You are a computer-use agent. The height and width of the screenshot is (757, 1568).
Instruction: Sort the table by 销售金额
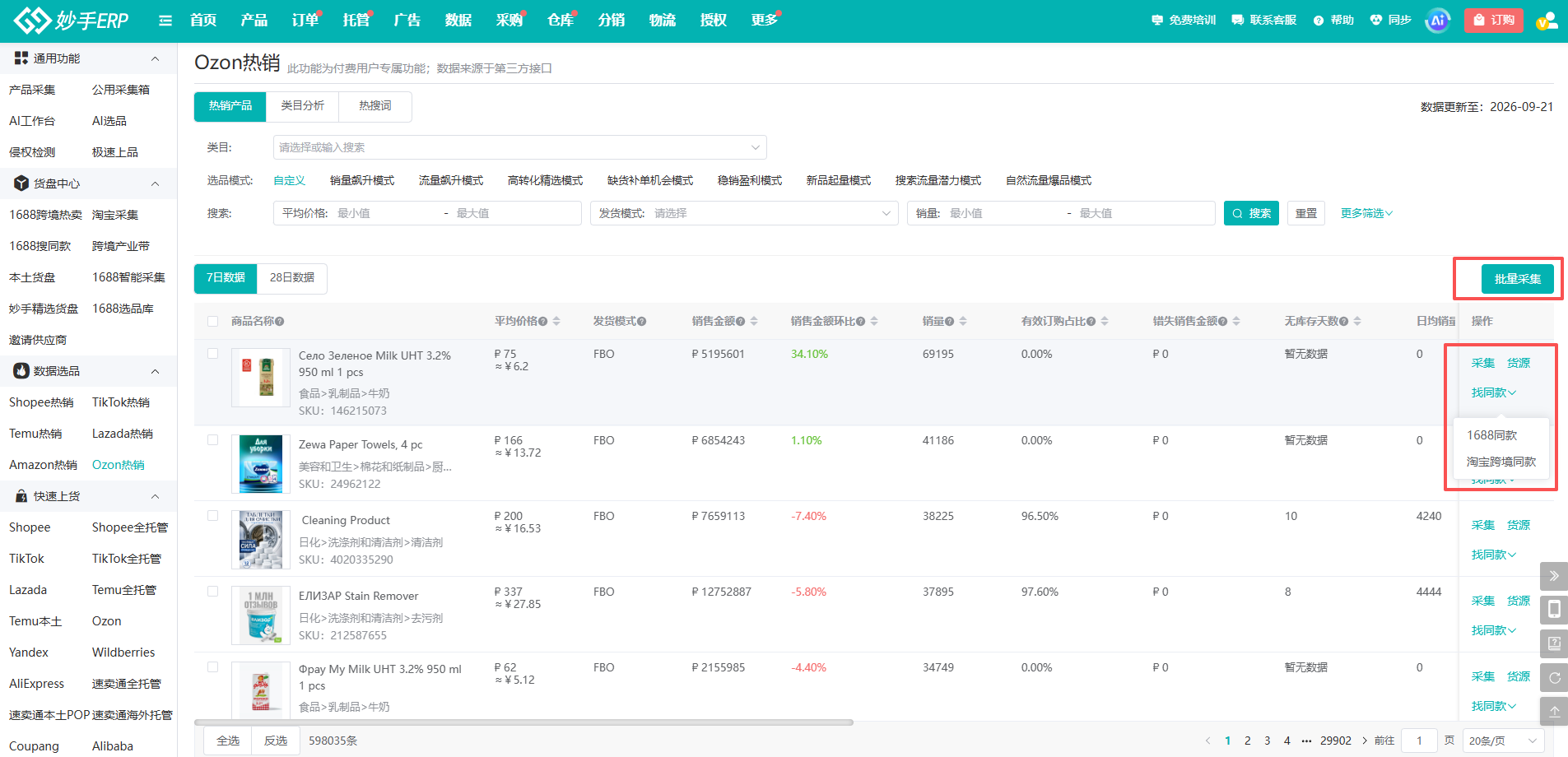[754, 322]
